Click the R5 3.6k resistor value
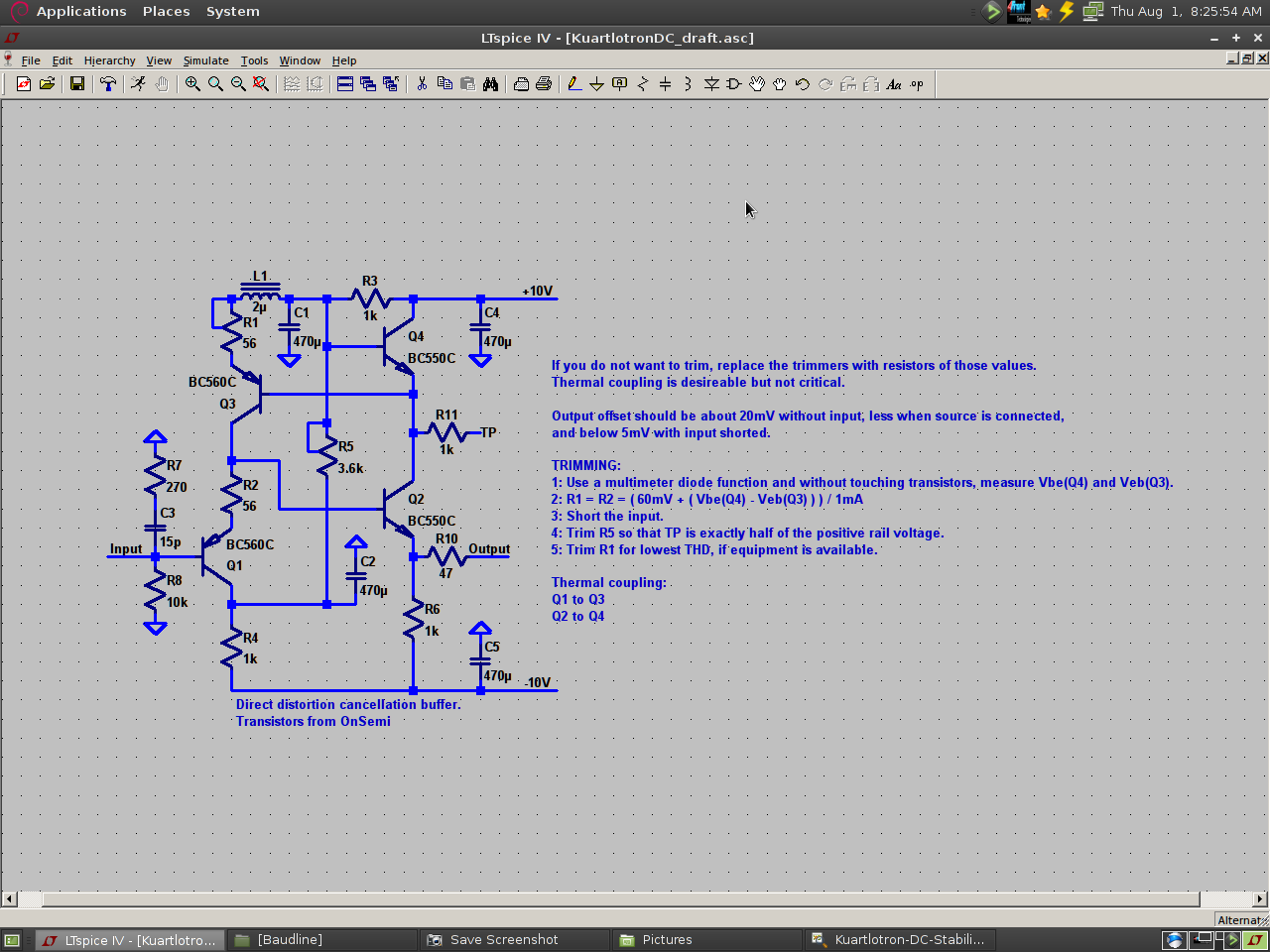The image size is (1270, 952). click(350, 468)
